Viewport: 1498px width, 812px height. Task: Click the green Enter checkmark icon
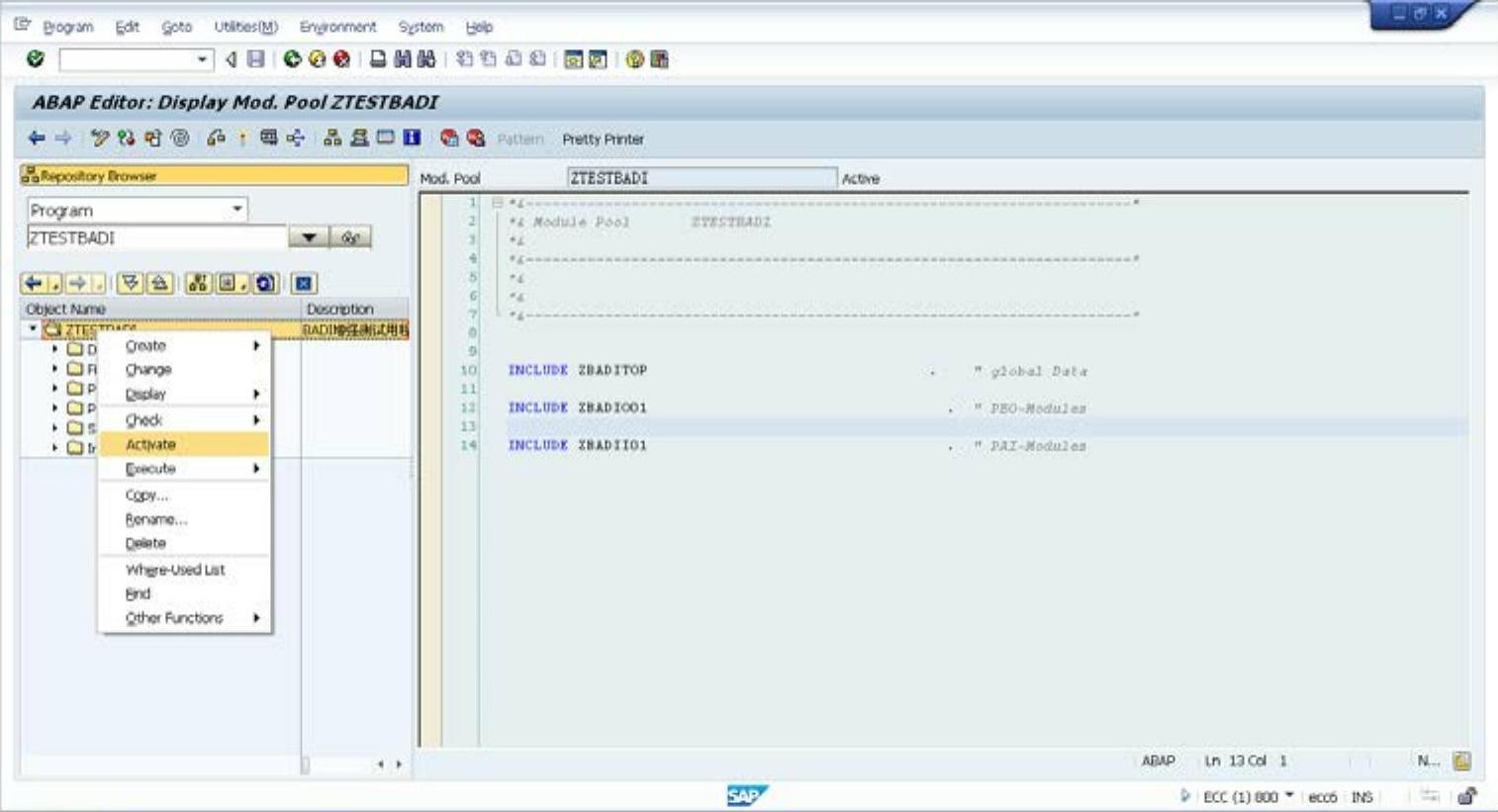point(36,59)
